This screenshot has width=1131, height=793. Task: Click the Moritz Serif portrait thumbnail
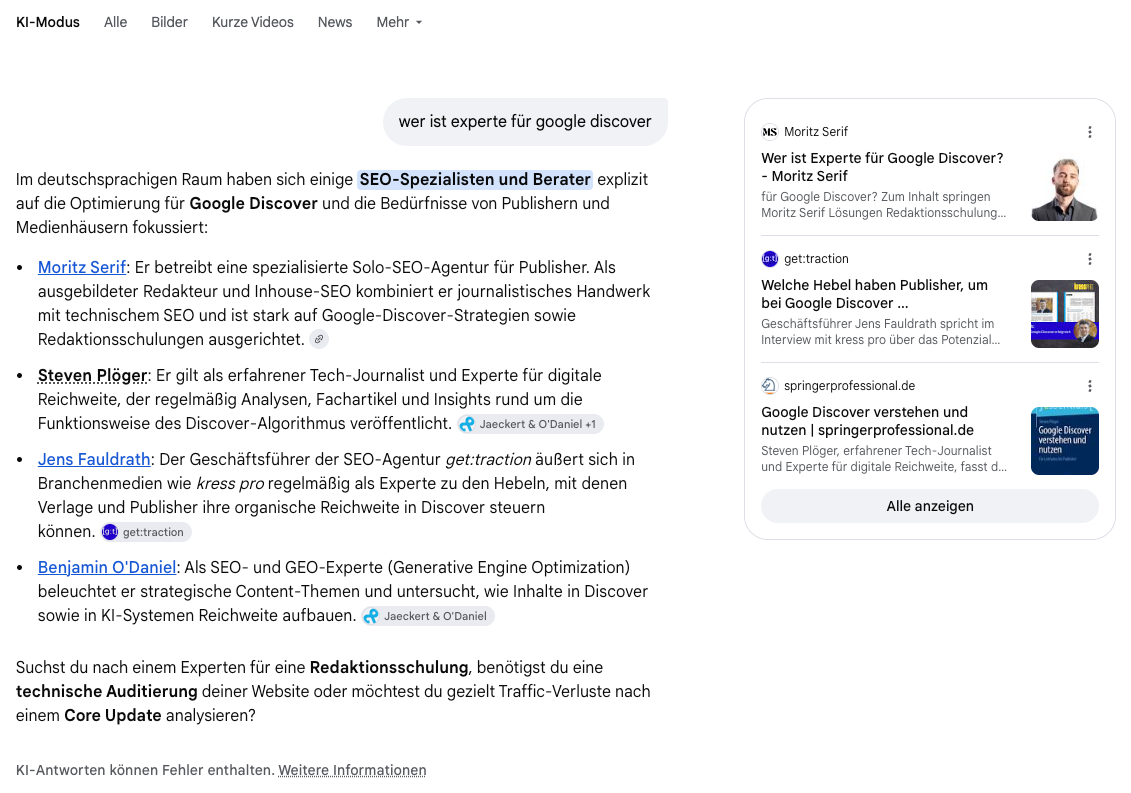1065,188
